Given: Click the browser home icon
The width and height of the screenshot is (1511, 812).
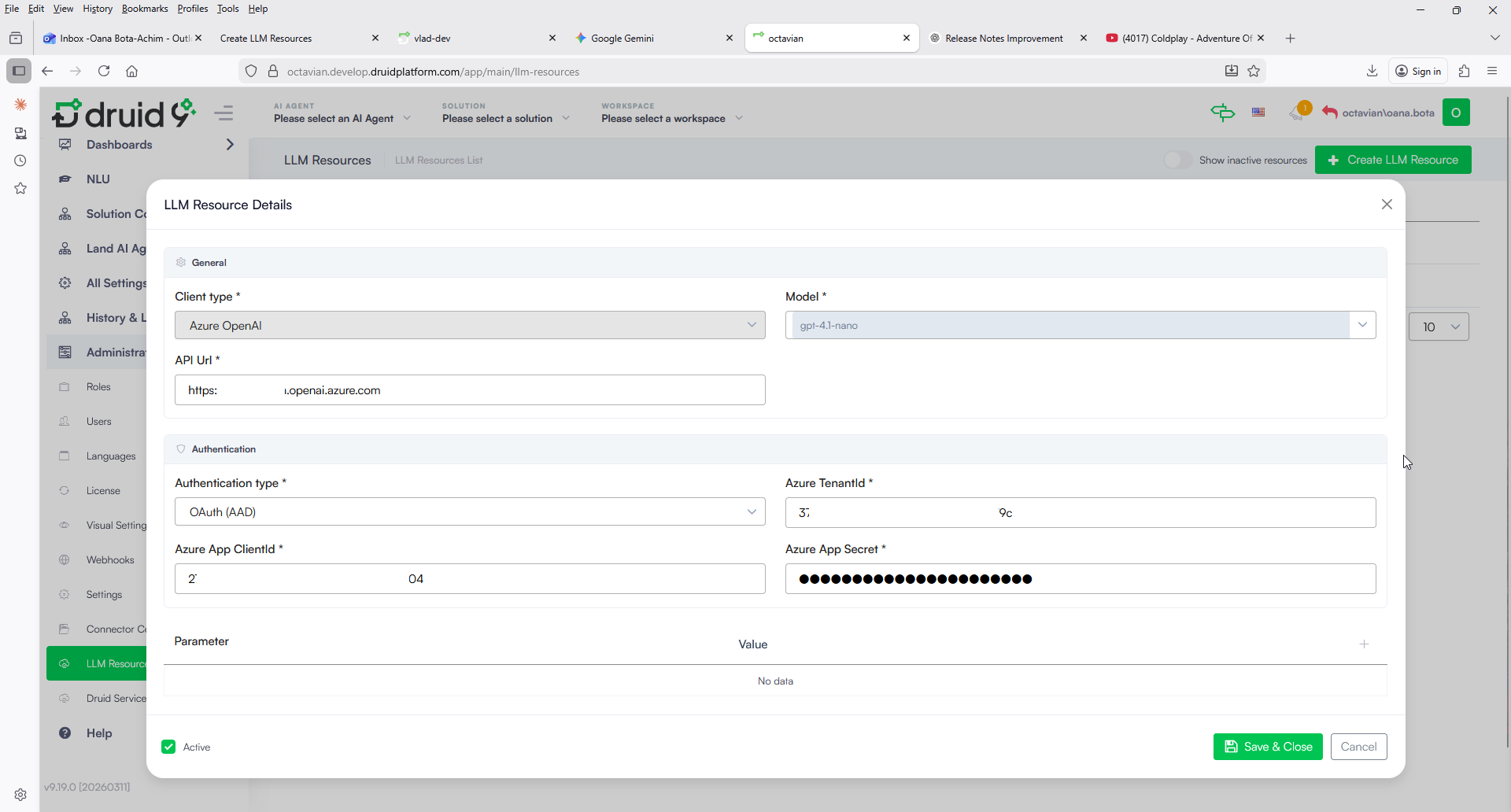Looking at the screenshot, I should coord(132,71).
